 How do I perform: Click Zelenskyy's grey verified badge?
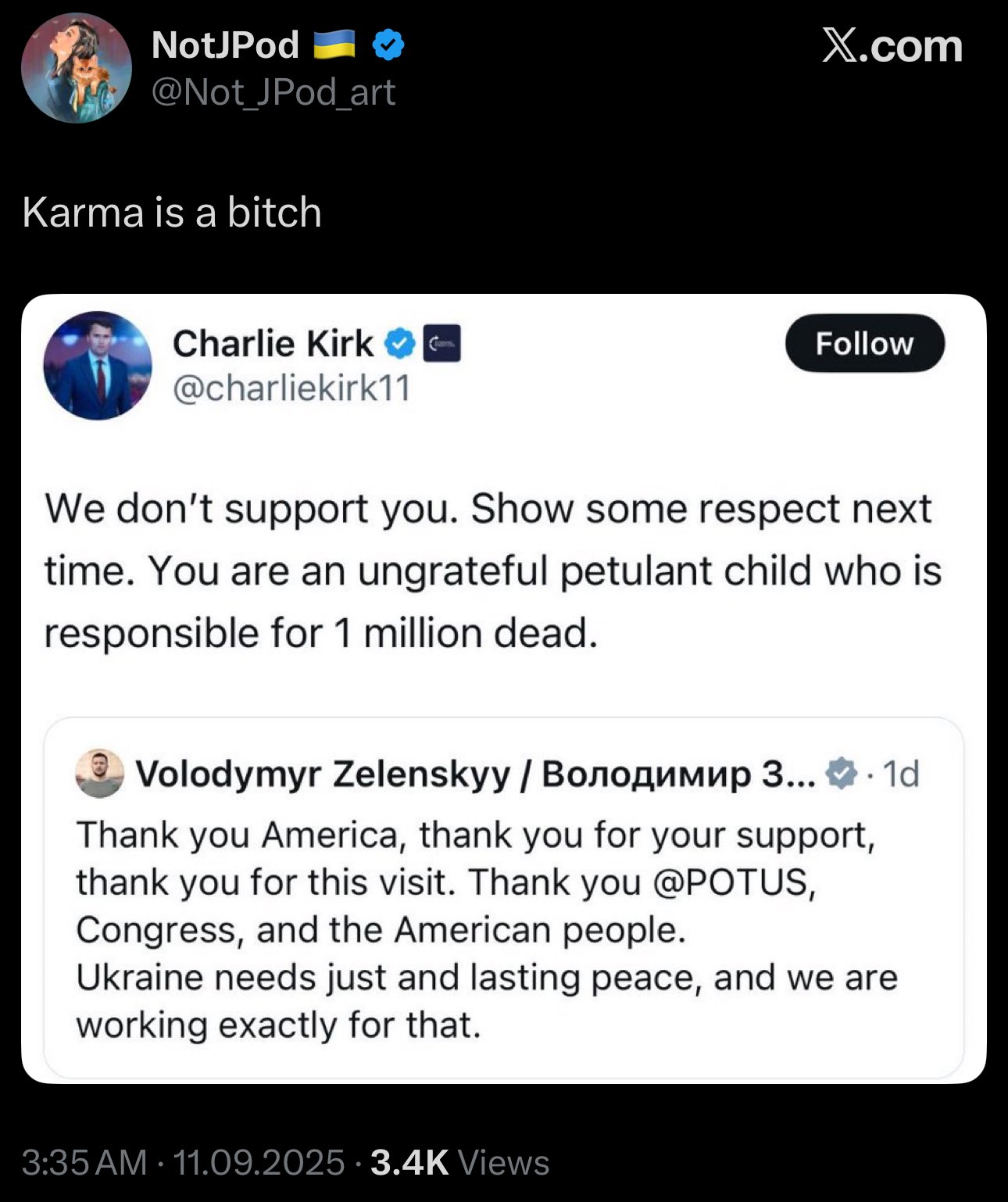click(x=841, y=774)
